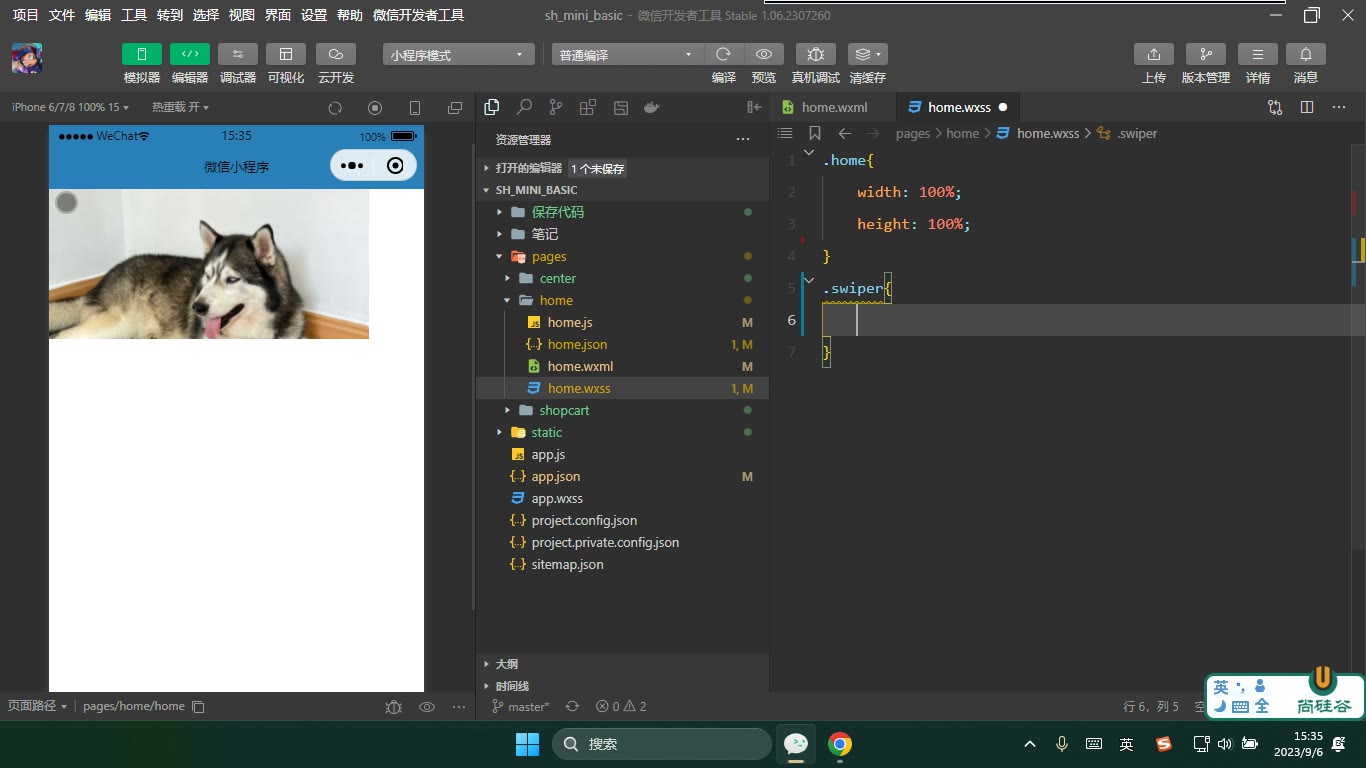Toggle the 编辑器 editor panel button
Screen dimensions: 1366x768
click(190, 54)
